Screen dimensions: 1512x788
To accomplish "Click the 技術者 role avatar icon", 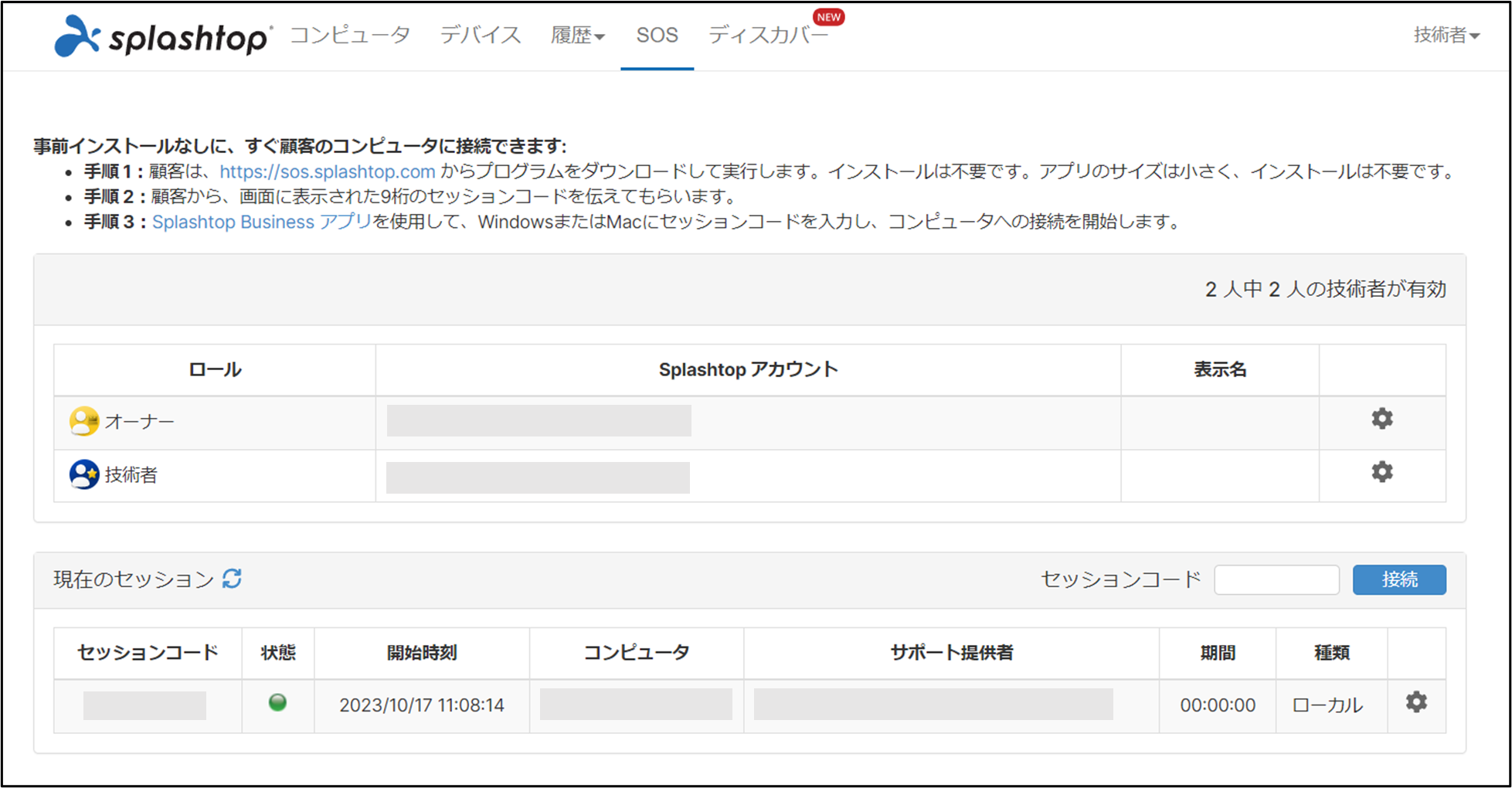I will [x=83, y=474].
